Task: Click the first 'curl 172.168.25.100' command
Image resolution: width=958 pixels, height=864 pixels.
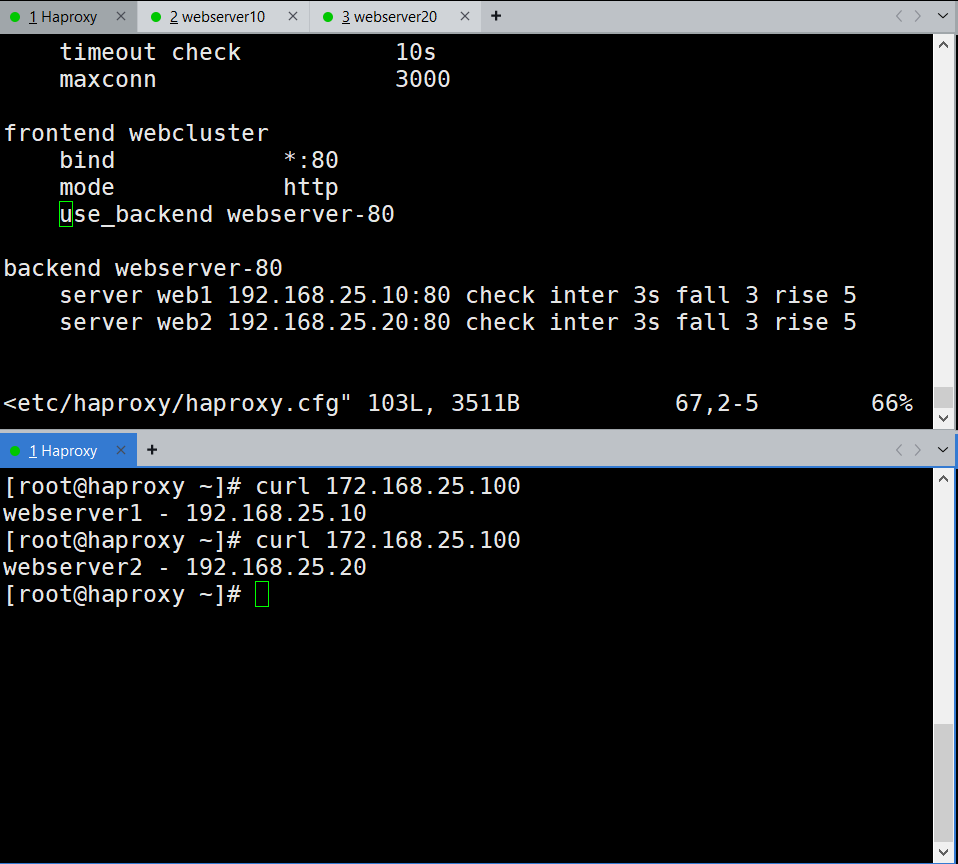Action: coord(388,486)
